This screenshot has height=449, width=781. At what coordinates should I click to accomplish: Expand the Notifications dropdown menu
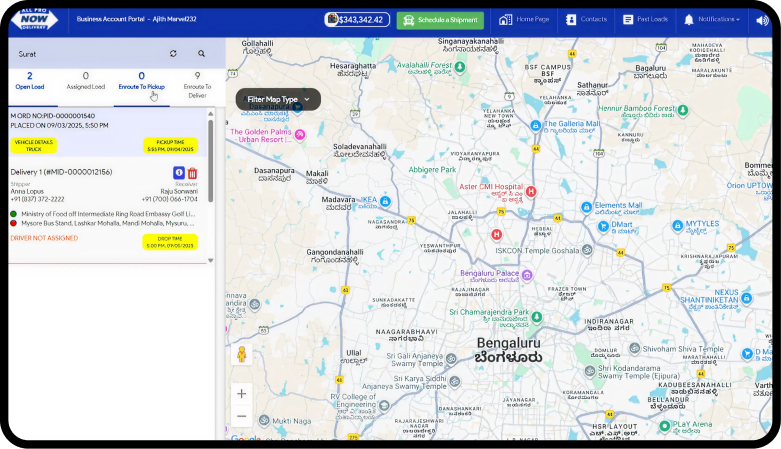coord(711,20)
